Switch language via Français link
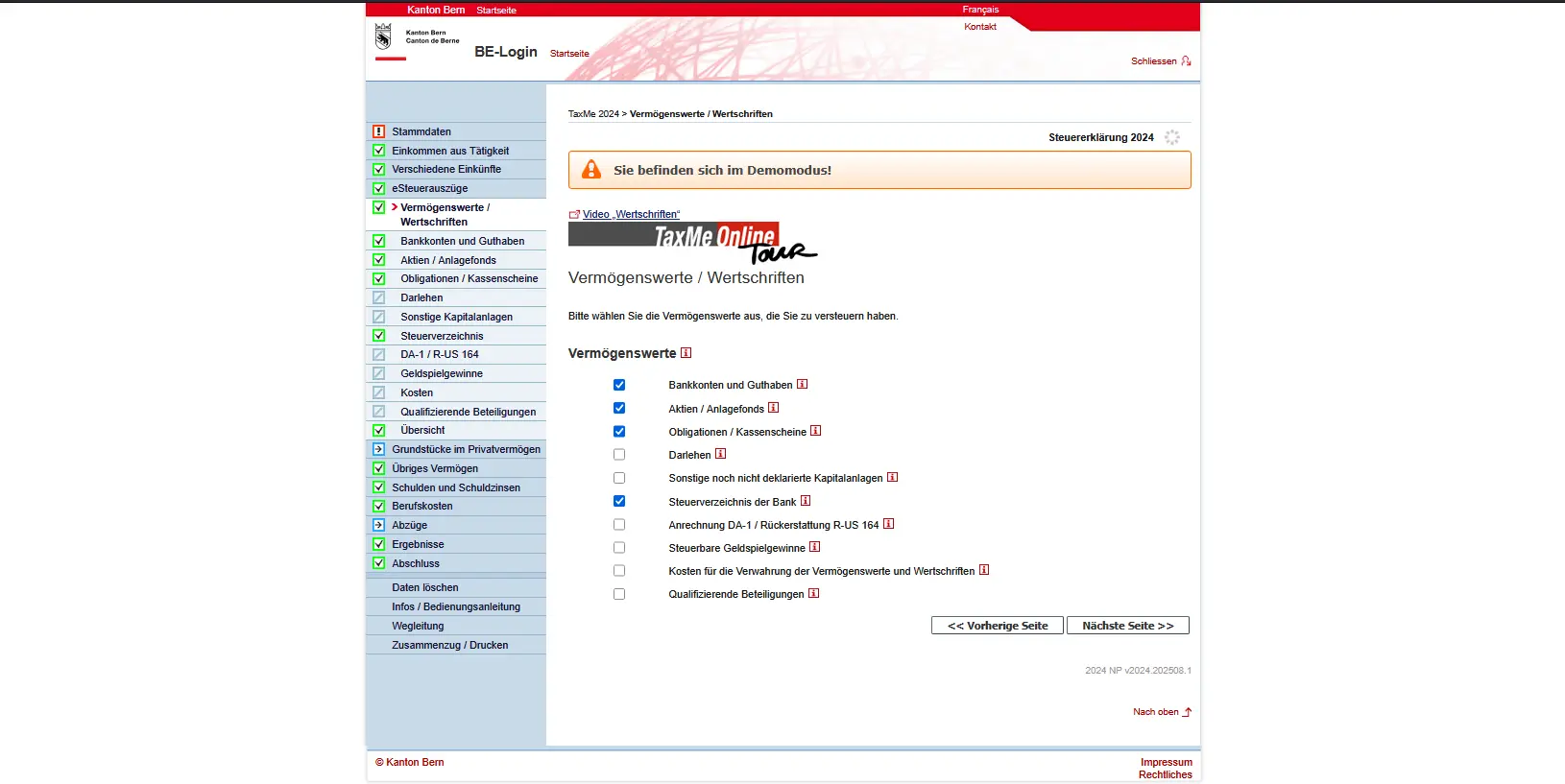 pyautogui.click(x=980, y=10)
